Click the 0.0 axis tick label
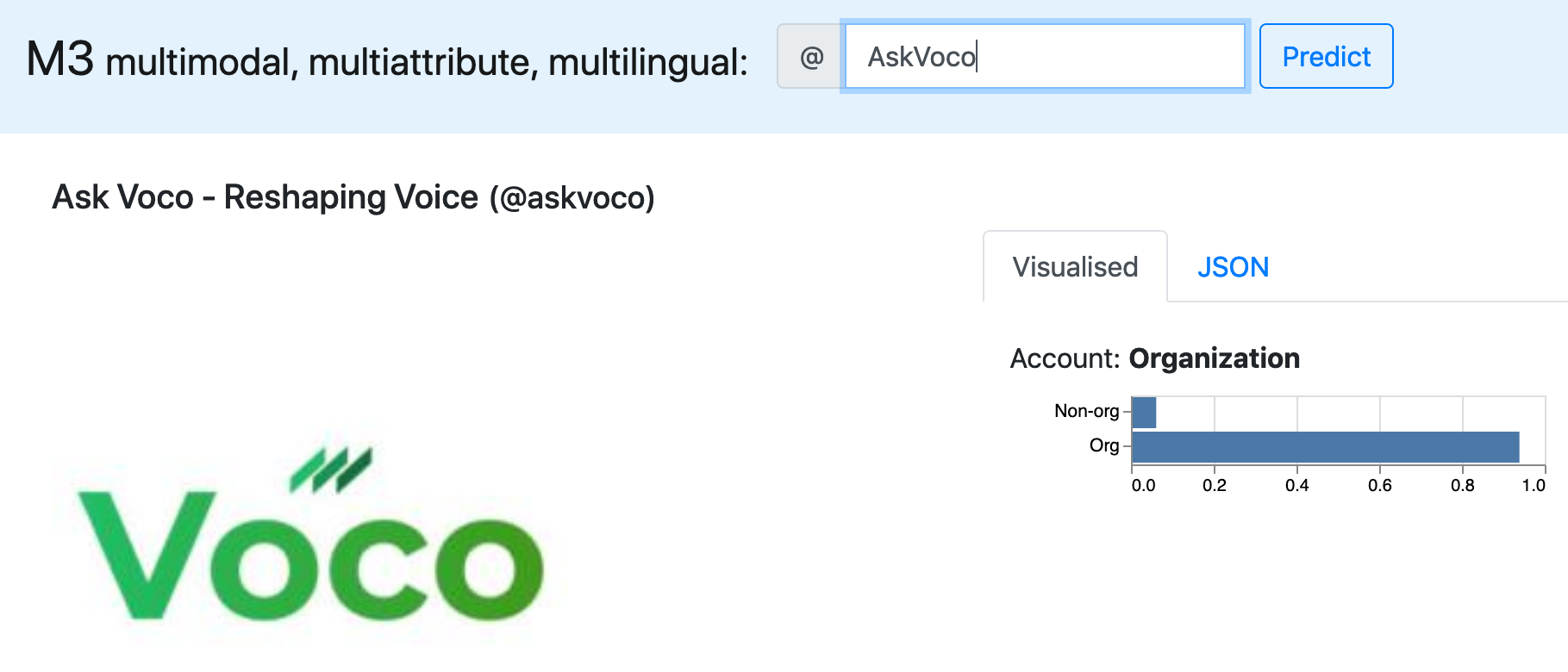 [1144, 485]
